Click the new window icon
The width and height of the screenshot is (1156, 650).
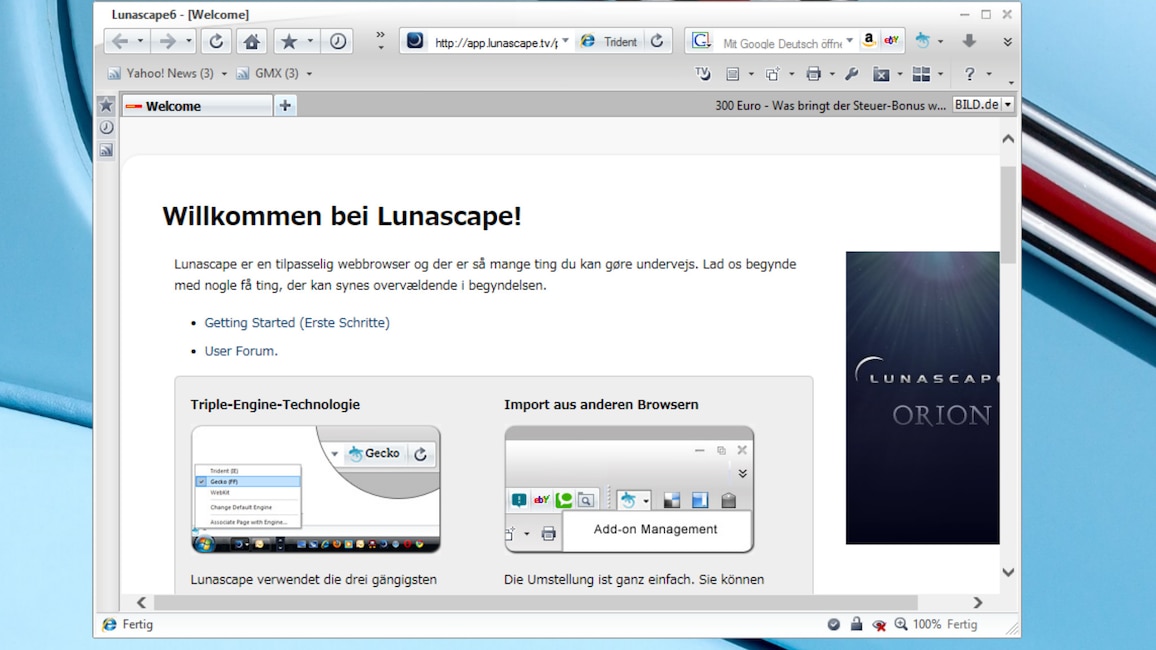coord(773,74)
